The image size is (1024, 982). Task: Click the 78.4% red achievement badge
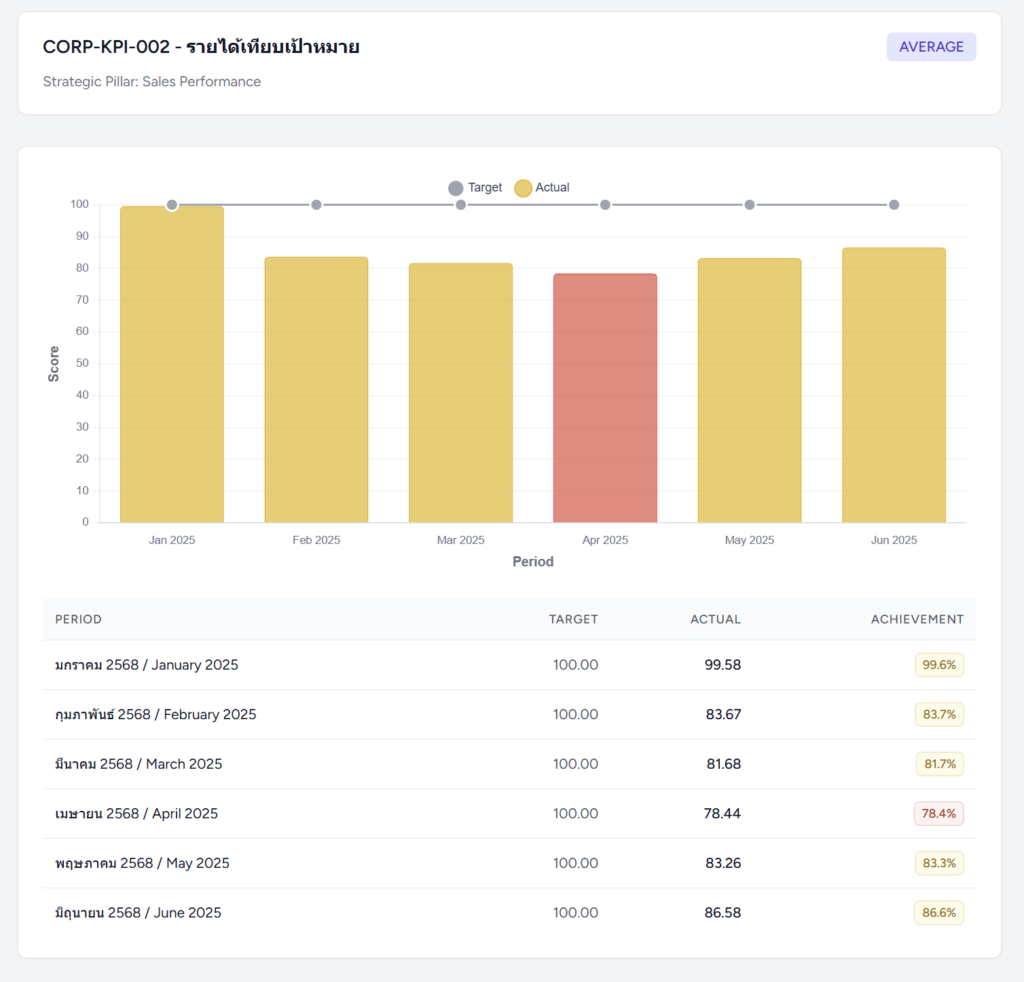tap(938, 814)
